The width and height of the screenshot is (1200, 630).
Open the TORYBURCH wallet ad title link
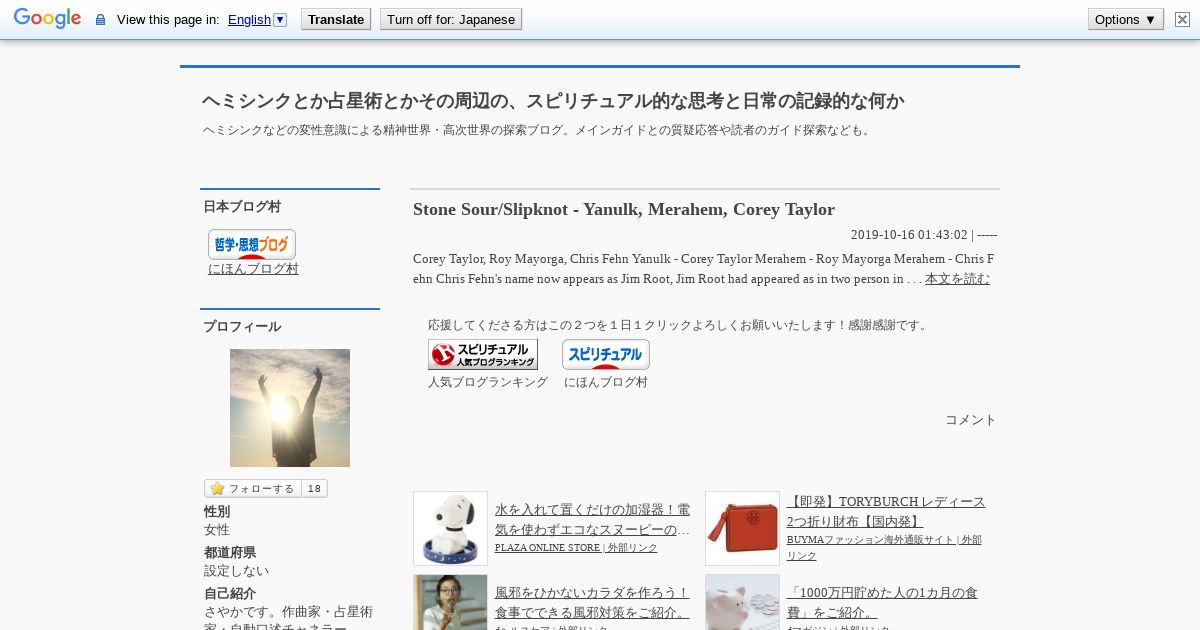tap(886, 511)
